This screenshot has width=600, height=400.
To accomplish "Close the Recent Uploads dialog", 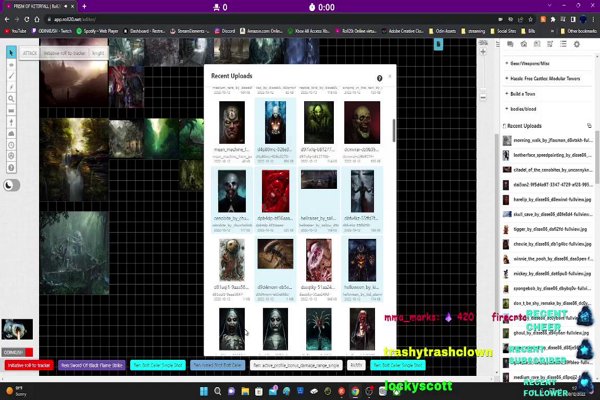I will coord(390,76).
